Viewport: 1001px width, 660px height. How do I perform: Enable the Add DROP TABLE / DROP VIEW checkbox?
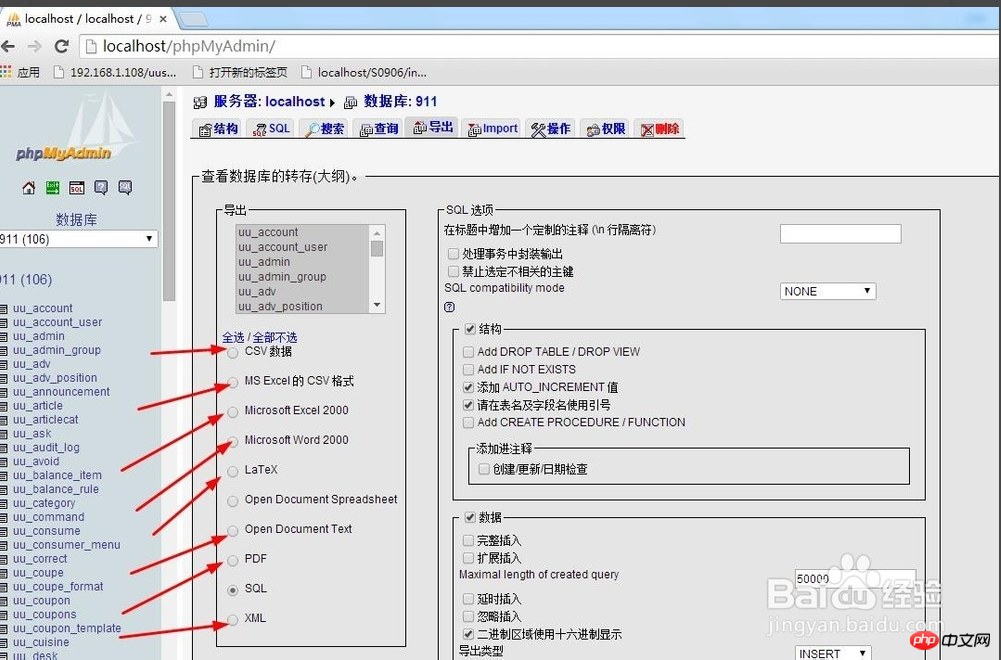tap(469, 352)
